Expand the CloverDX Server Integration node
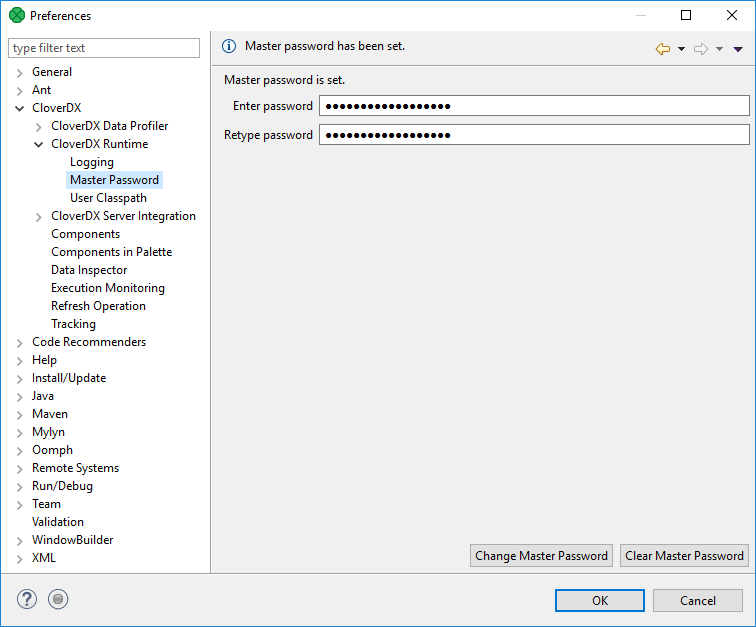 pyautogui.click(x=39, y=216)
